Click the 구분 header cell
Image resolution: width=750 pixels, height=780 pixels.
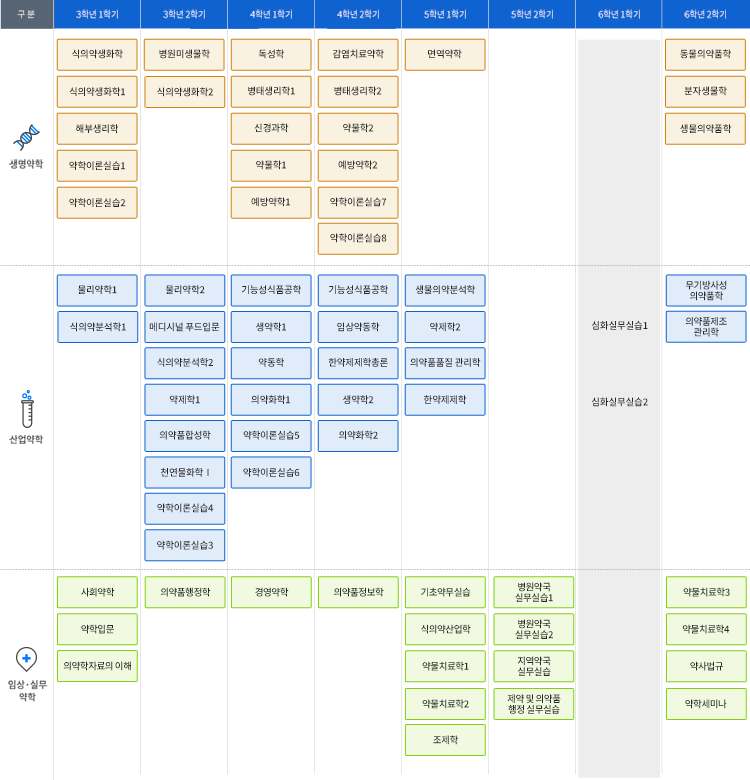point(26,14)
